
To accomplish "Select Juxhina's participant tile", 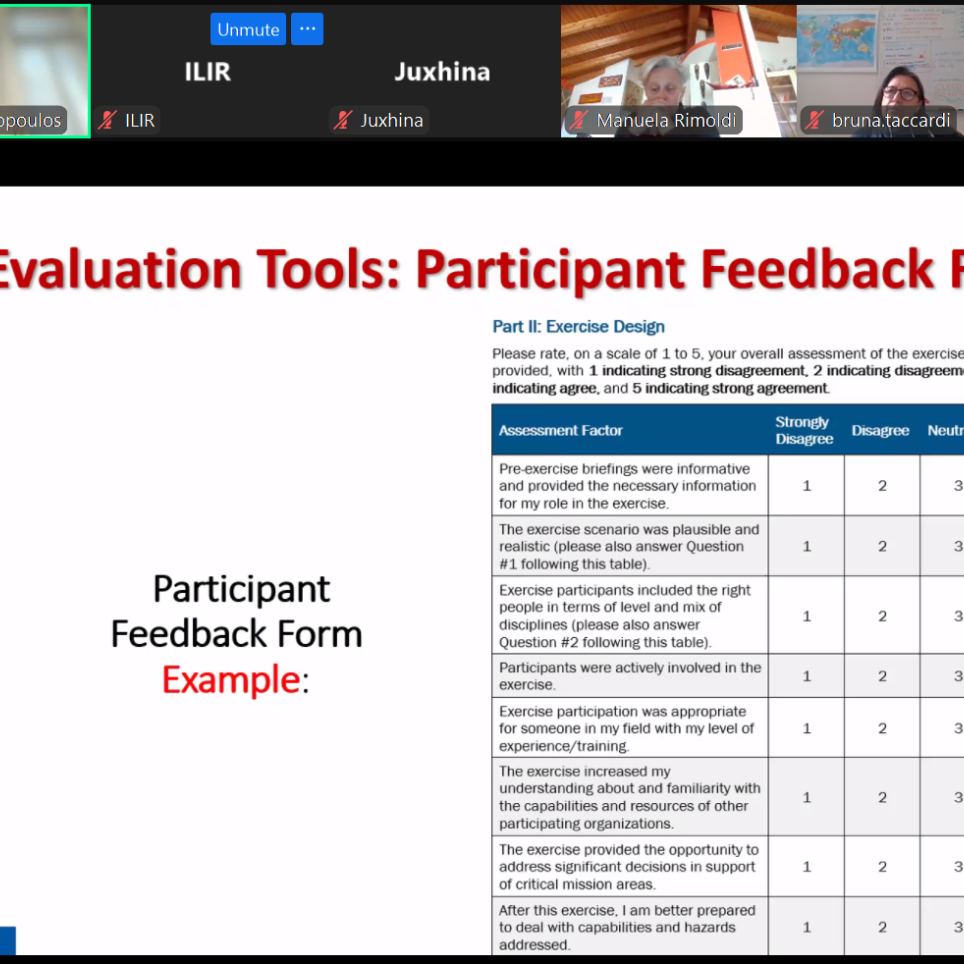I will tap(443, 71).
